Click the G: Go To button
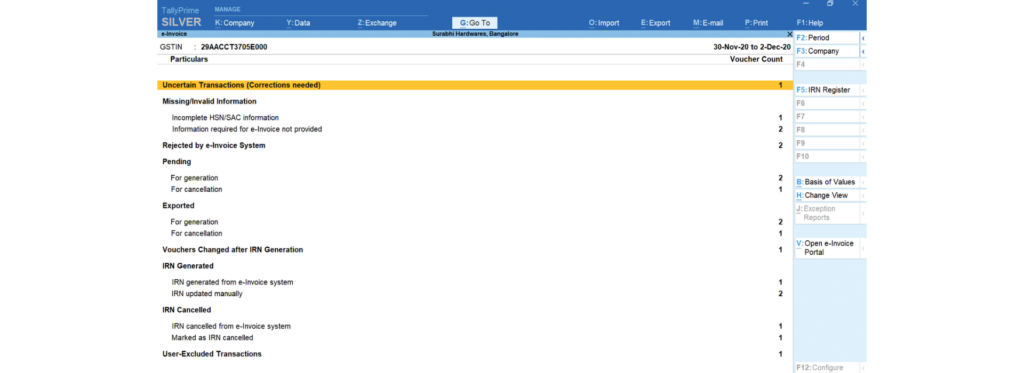This screenshot has width=1024, height=373. point(475,23)
